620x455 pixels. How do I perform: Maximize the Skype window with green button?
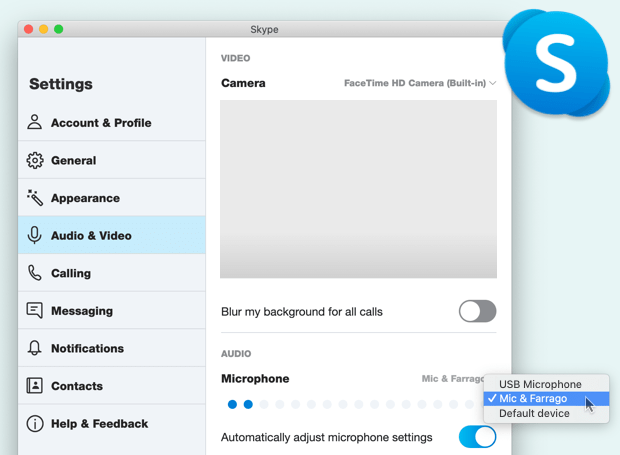[x=59, y=29]
